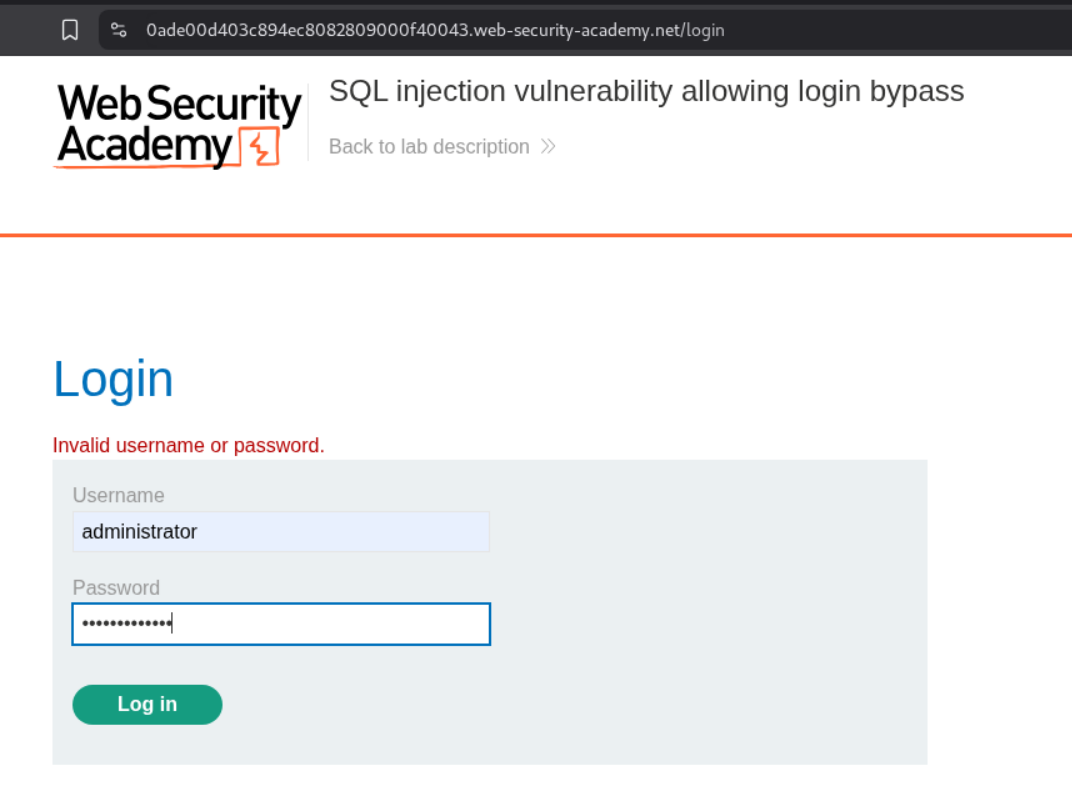Screen dimensions: 1072x792
Task: Click the "Academy" word in the logo
Action: [144, 147]
